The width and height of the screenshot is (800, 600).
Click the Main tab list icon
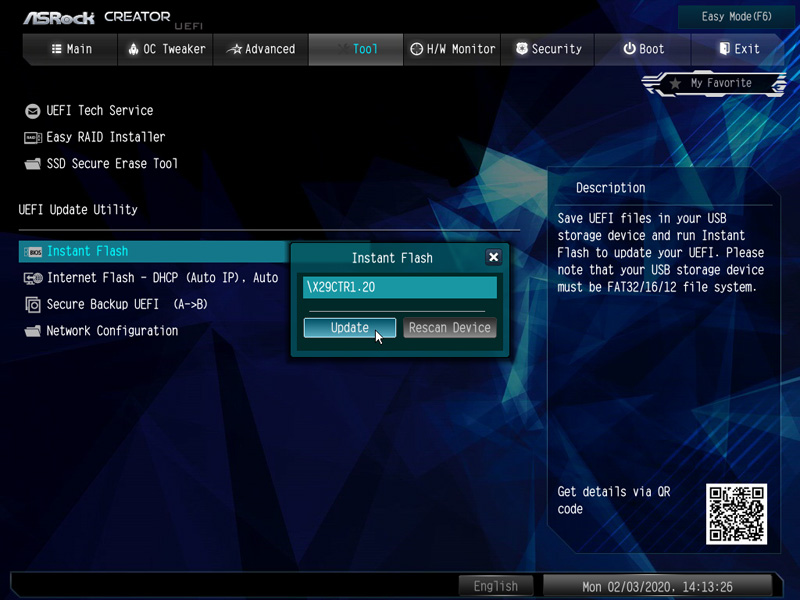coord(57,49)
